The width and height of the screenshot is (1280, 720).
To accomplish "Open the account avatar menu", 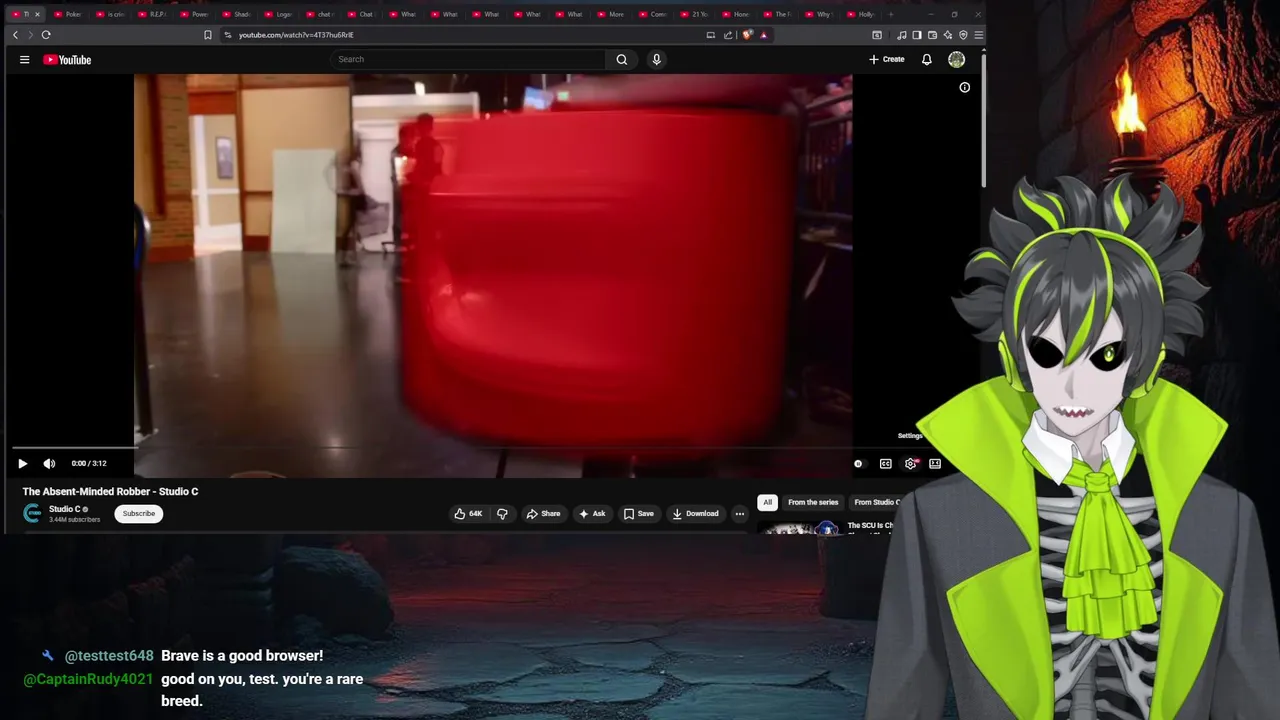I will click(x=956, y=59).
